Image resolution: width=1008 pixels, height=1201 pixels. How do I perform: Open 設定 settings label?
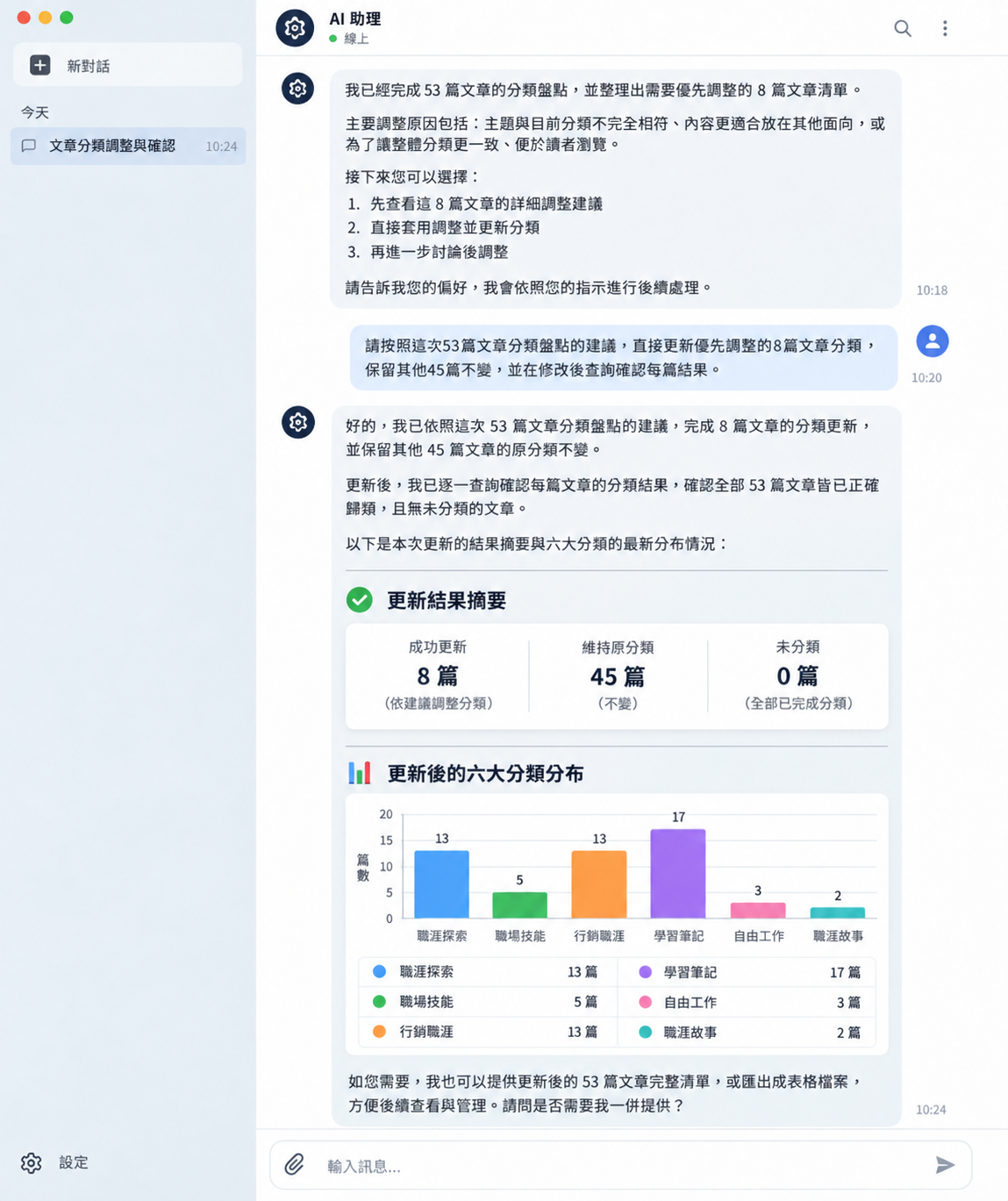[x=74, y=1162]
